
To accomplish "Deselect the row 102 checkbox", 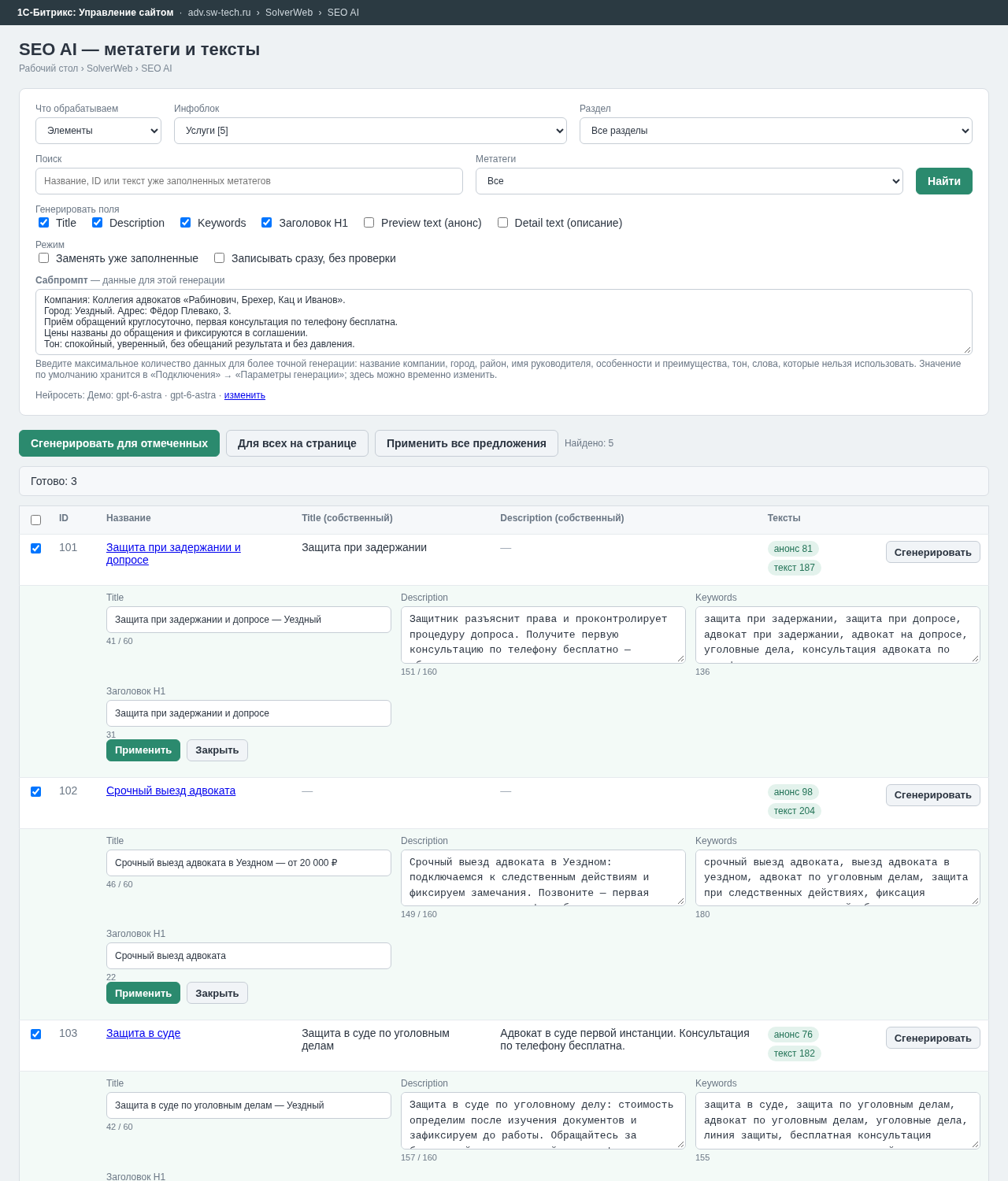I will (36, 792).
